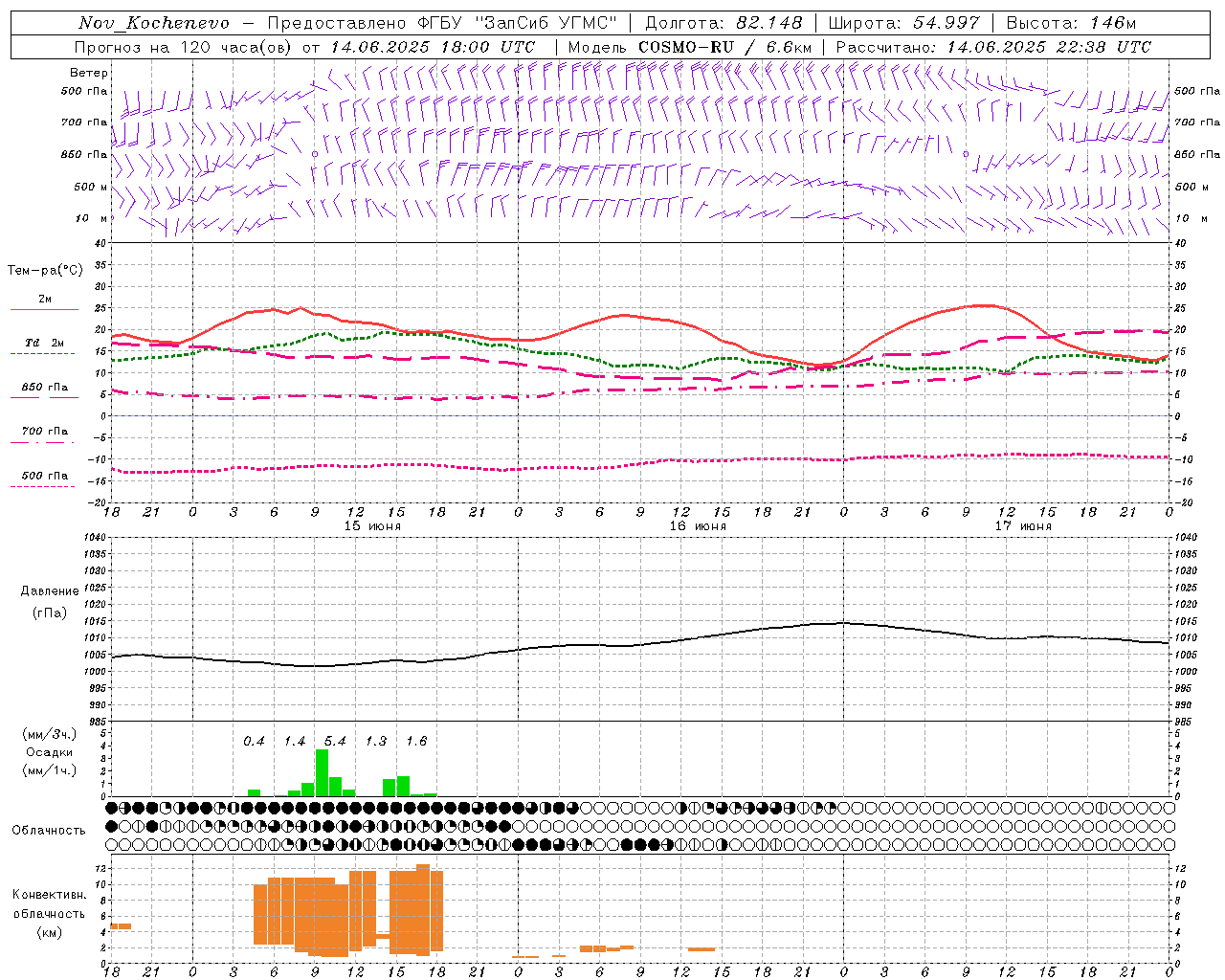1225x980 pixels.
Task: Click the 700 гПа dash-dot legend line
Action: click(x=42, y=442)
